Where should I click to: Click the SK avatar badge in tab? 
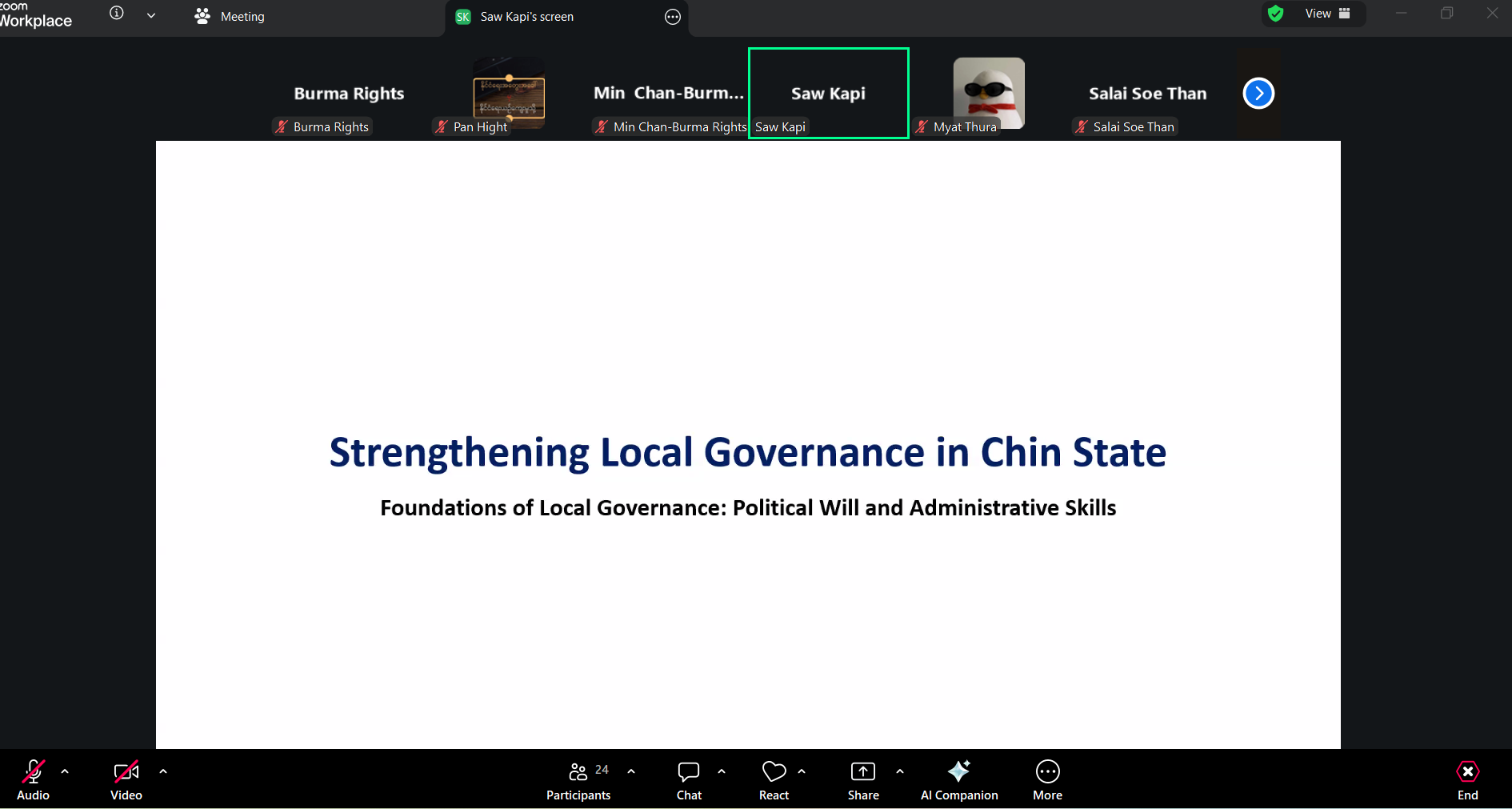(x=463, y=17)
